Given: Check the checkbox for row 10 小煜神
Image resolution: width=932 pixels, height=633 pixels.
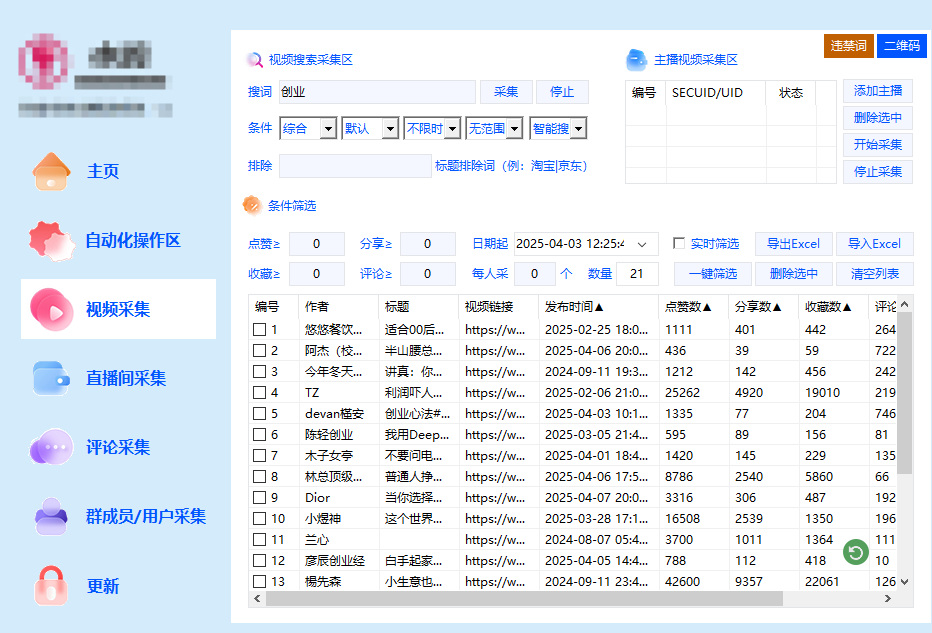Looking at the screenshot, I should pos(259,518).
